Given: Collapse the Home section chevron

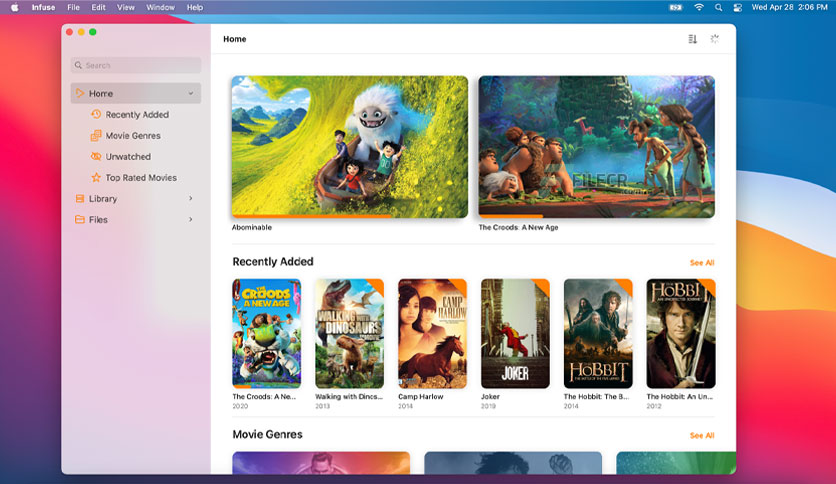Looking at the screenshot, I should point(191,93).
